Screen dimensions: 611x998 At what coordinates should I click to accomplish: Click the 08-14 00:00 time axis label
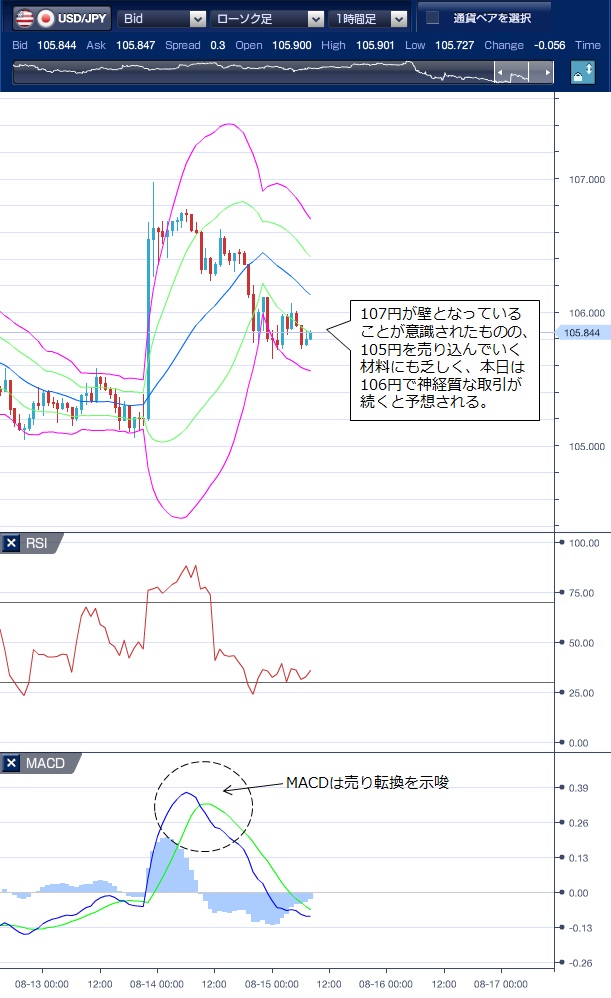[x=157, y=984]
